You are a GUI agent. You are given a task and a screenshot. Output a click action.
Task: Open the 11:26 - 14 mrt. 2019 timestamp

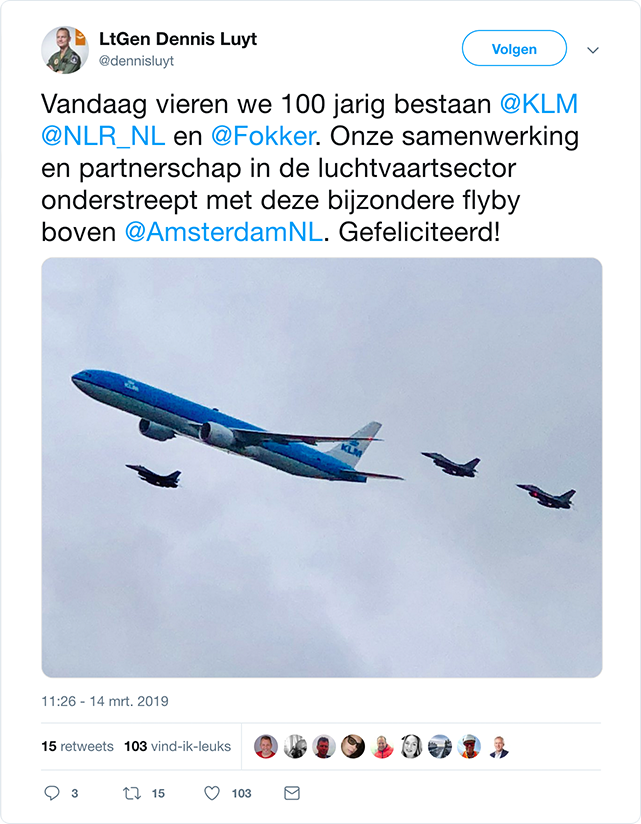pos(105,702)
